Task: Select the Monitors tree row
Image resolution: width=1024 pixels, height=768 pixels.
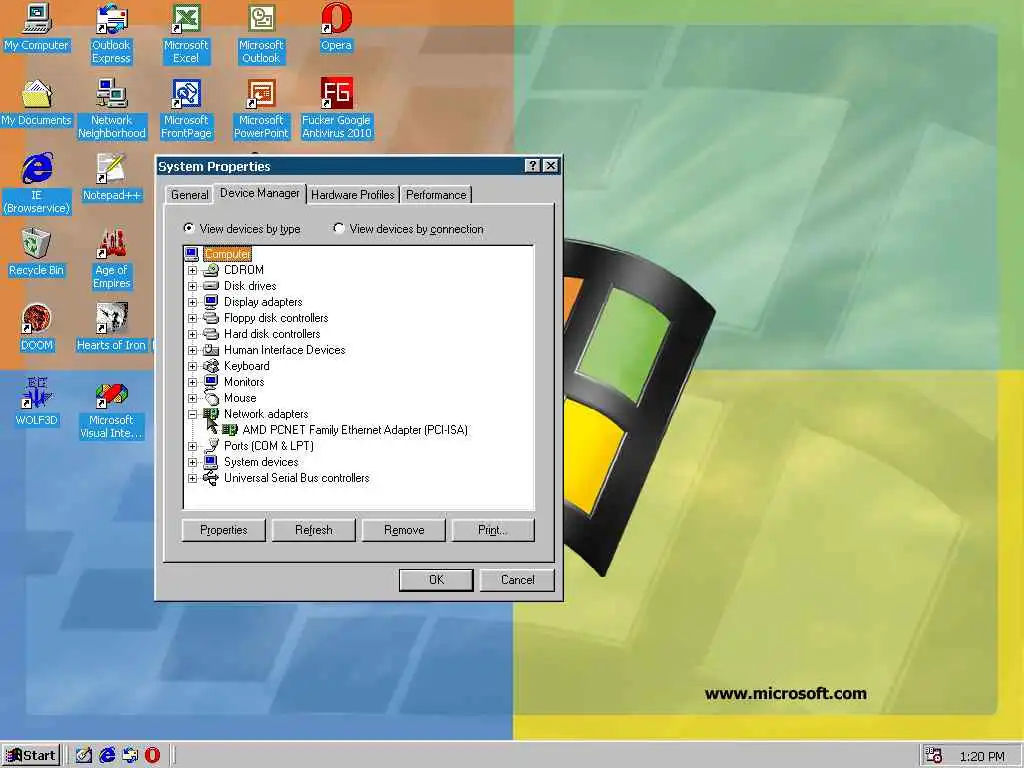Action: point(244,382)
